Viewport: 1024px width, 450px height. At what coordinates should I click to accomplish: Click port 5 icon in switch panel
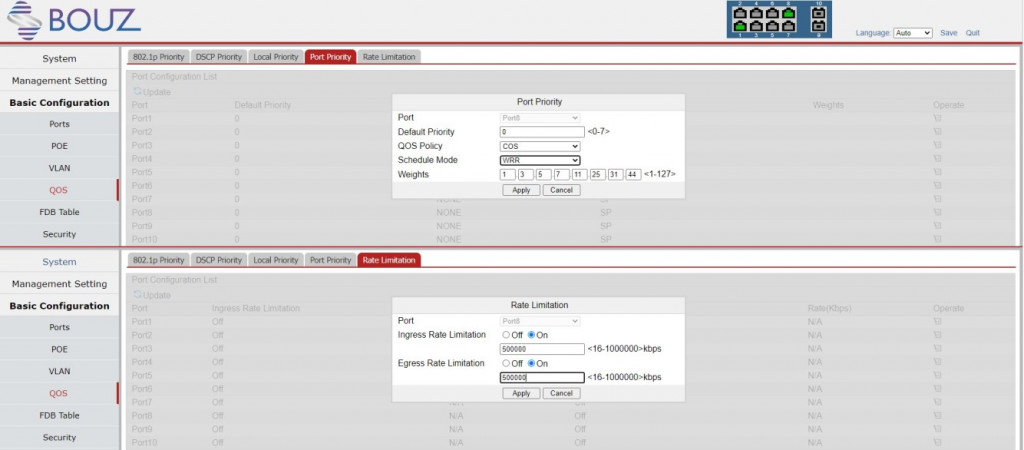[772, 27]
